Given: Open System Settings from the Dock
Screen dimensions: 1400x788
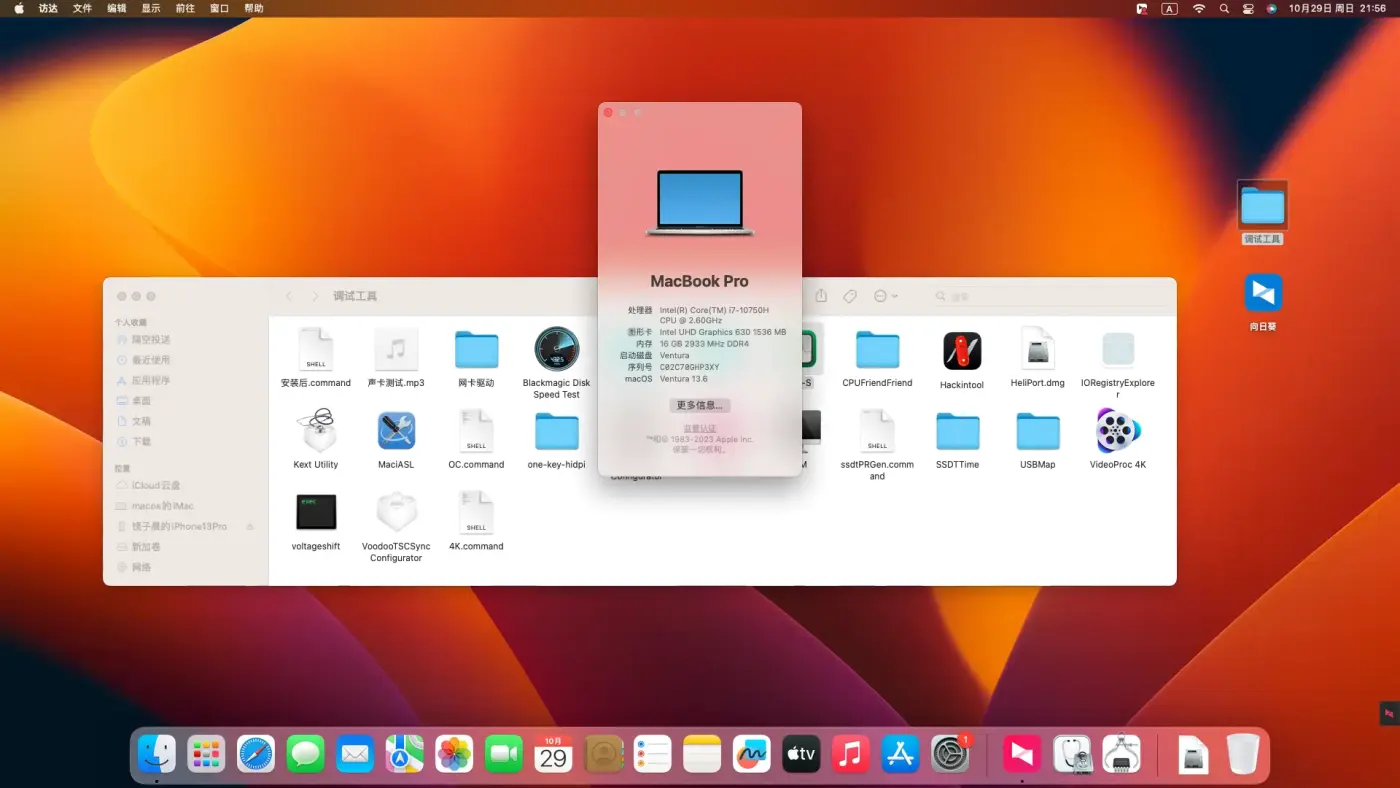Looking at the screenshot, I should coord(949,754).
